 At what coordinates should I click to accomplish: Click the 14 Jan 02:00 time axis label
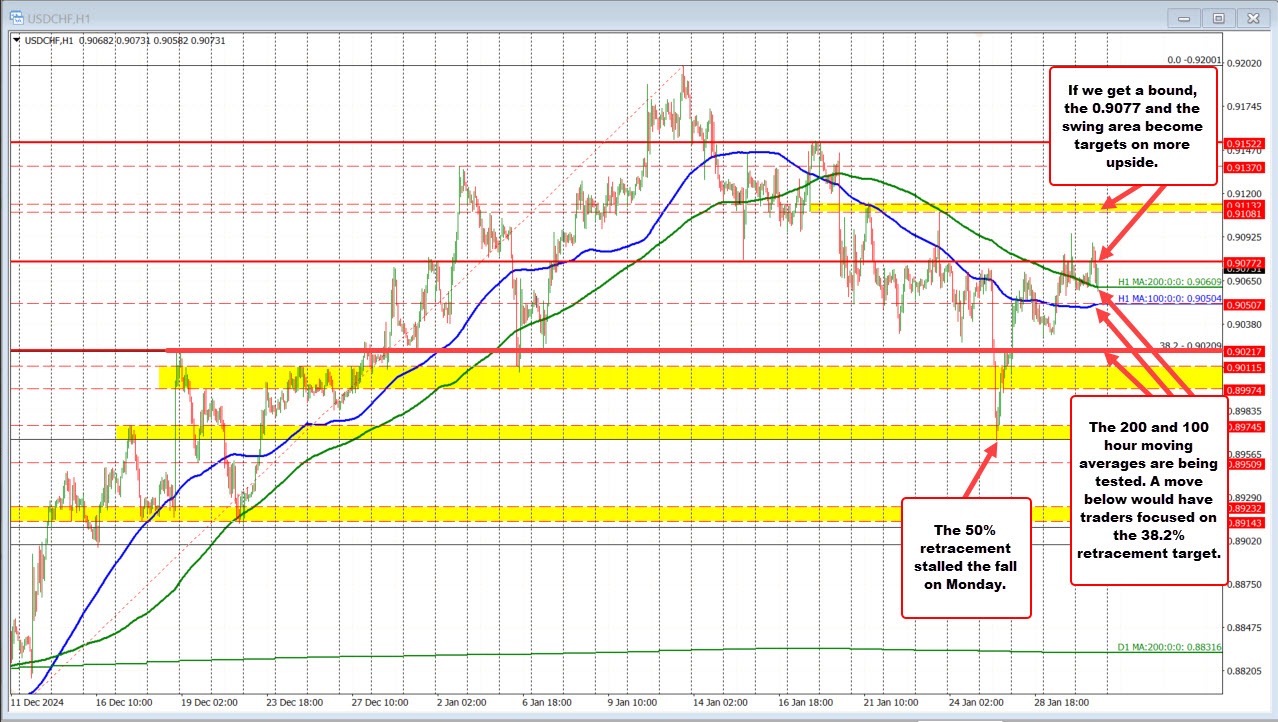(x=718, y=702)
